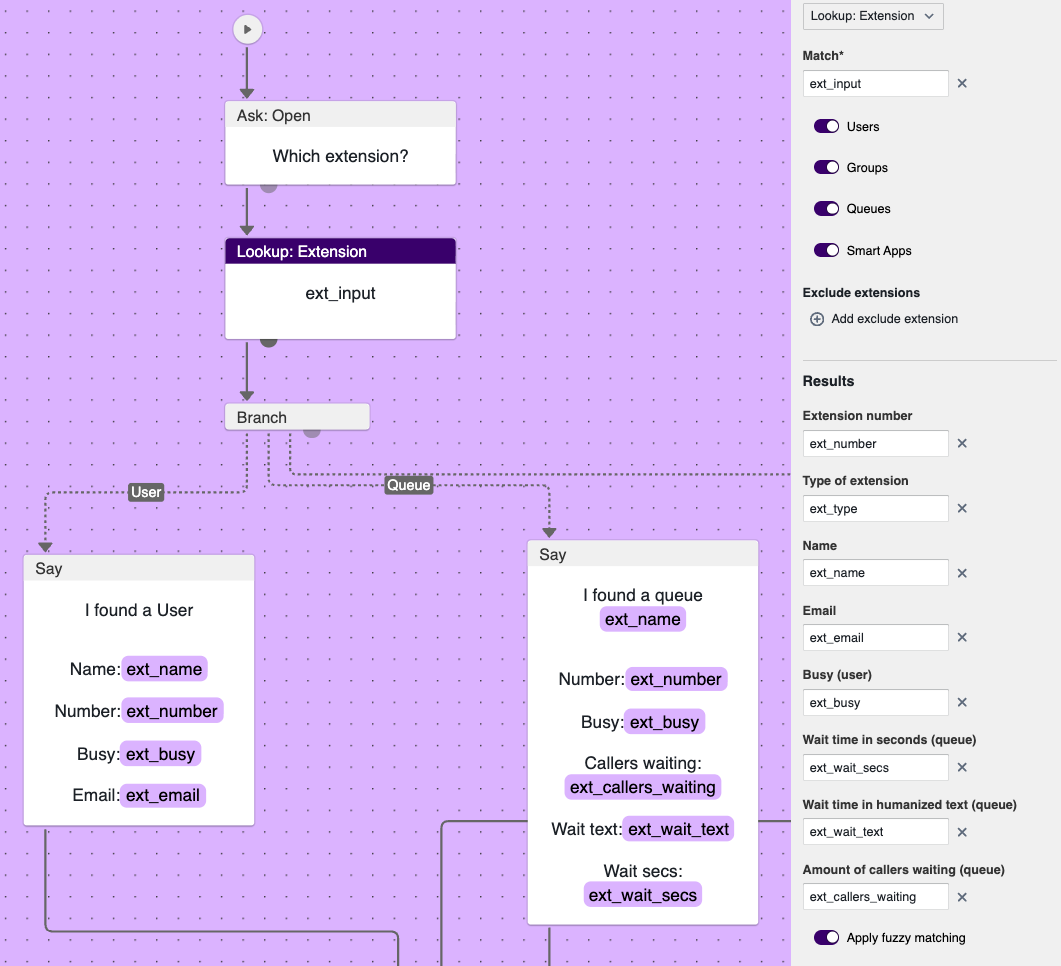Viewport: 1061px width, 966px height.
Task: Click the Wait time in seconds input
Action: [875, 768]
